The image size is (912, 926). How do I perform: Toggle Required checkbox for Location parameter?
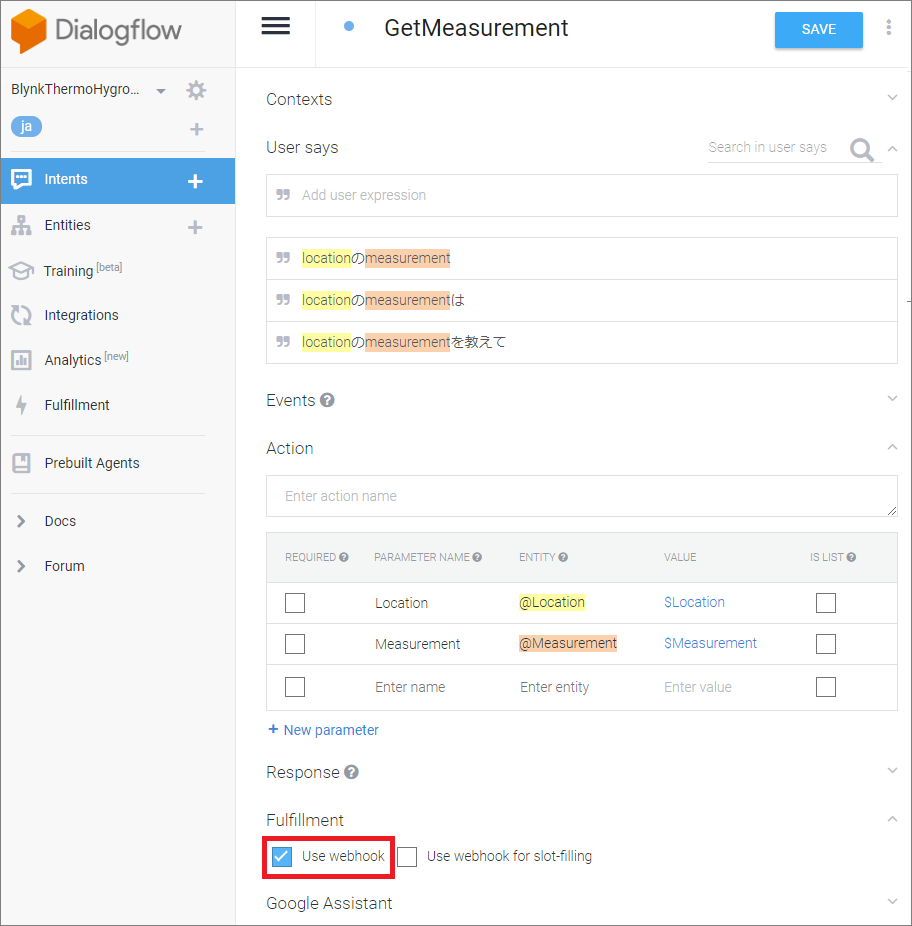pyautogui.click(x=295, y=603)
